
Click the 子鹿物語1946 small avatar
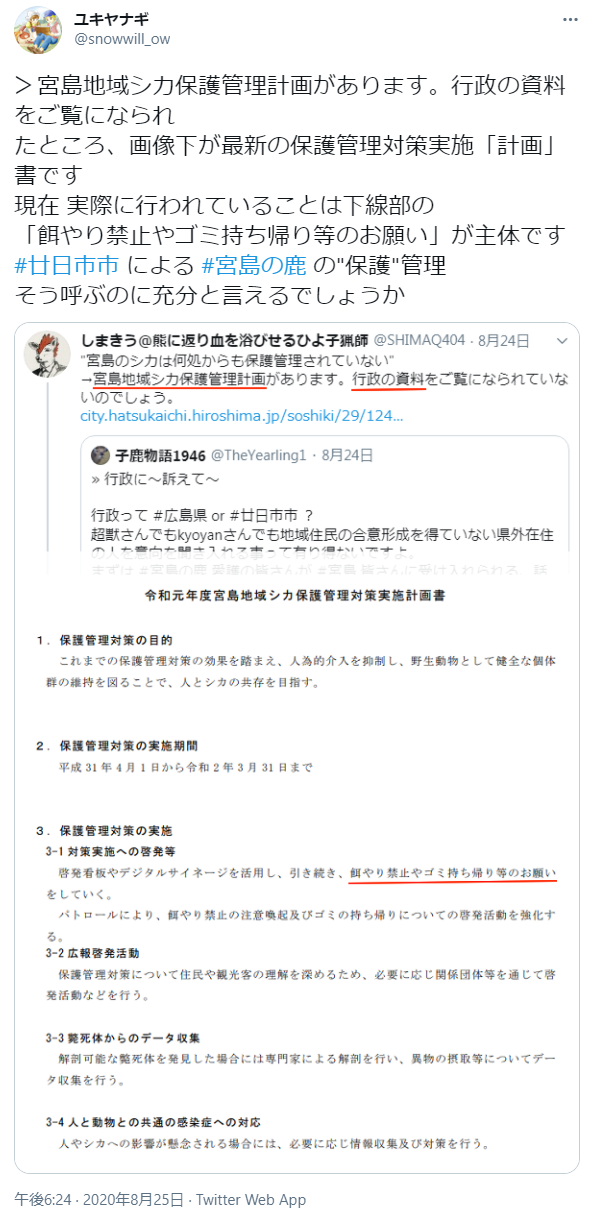coord(100,455)
